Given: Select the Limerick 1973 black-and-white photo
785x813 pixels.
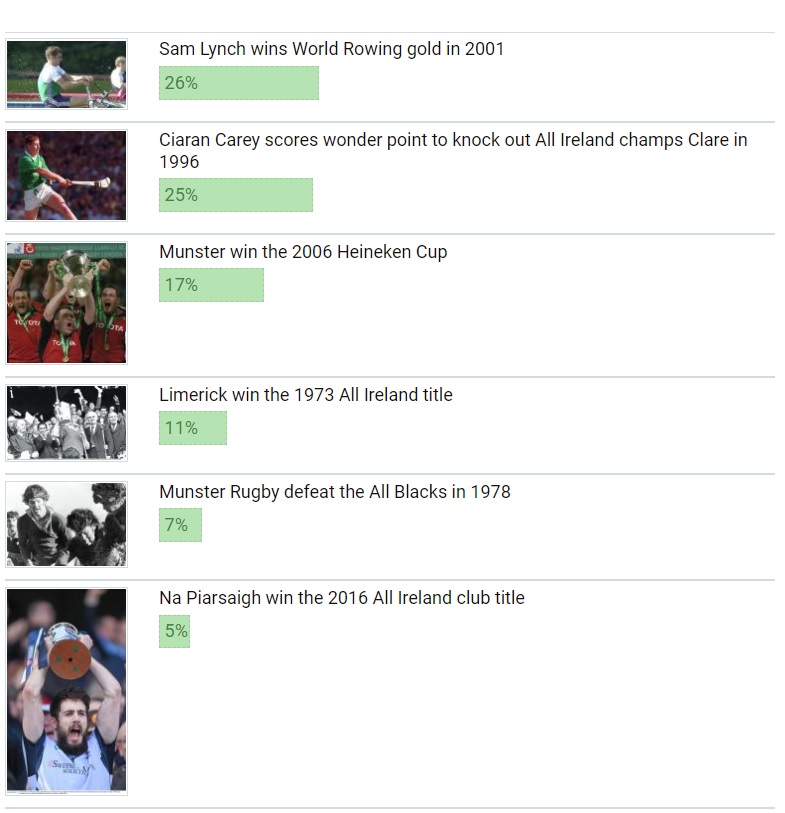Looking at the screenshot, I should (66, 422).
